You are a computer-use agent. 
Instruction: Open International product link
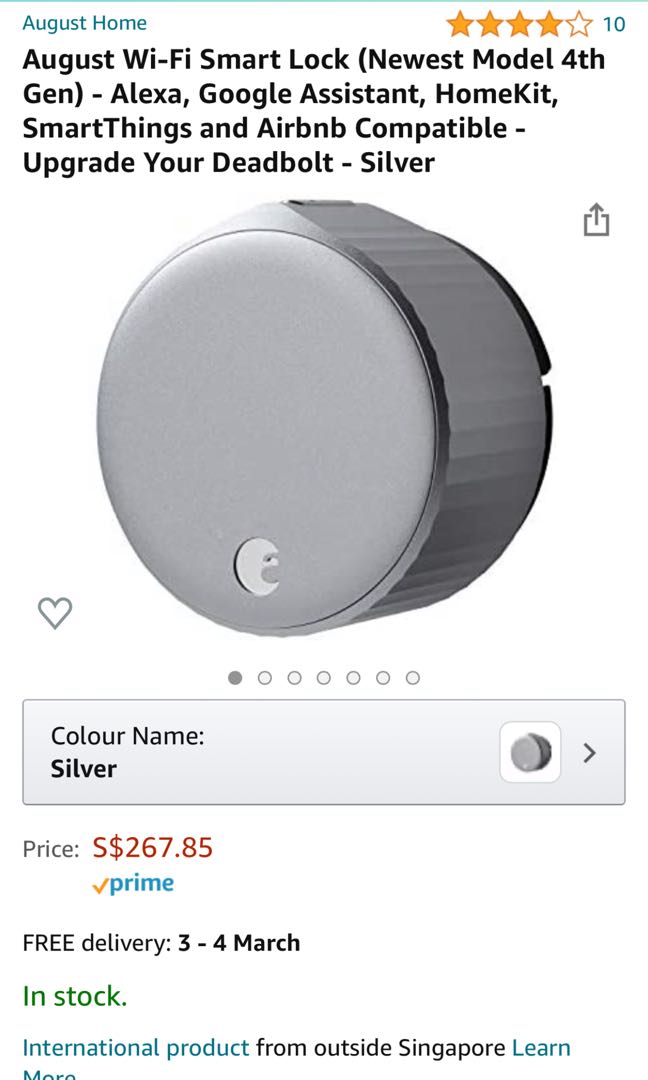tap(136, 1048)
